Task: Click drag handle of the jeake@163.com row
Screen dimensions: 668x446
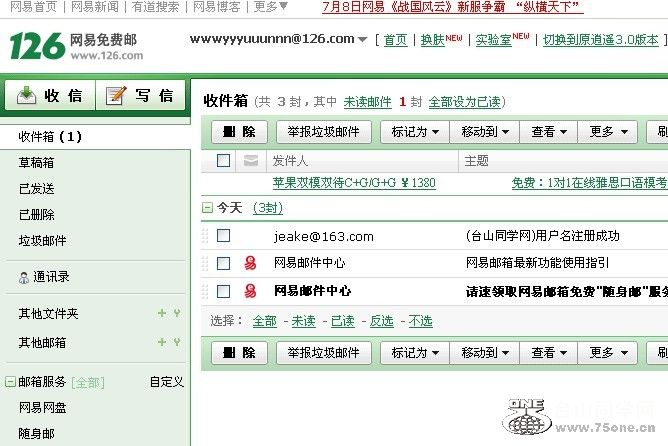Action: pos(205,236)
